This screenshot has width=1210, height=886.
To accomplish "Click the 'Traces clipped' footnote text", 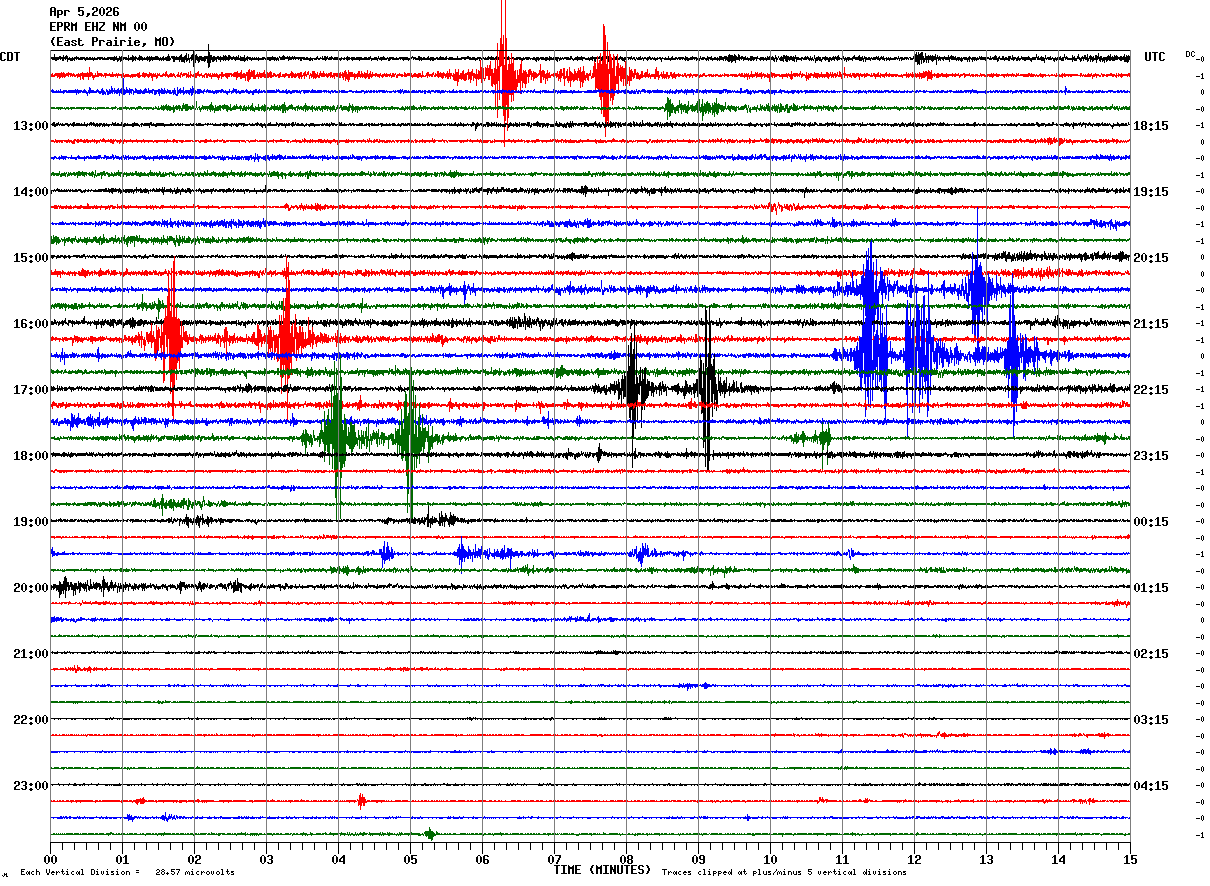I will pyautogui.click(x=784, y=872).
